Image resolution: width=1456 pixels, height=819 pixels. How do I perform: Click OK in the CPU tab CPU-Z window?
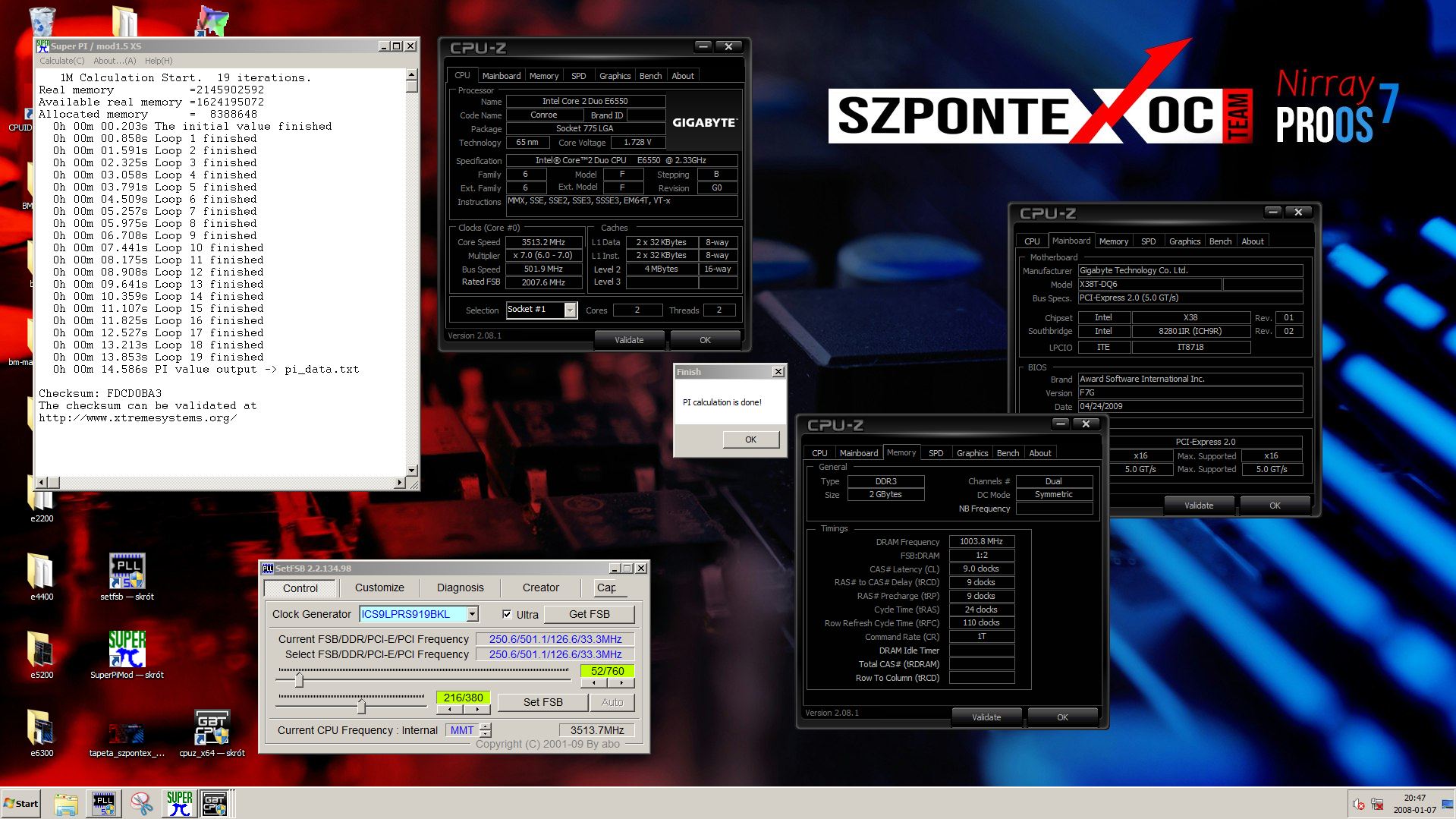click(x=705, y=340)
